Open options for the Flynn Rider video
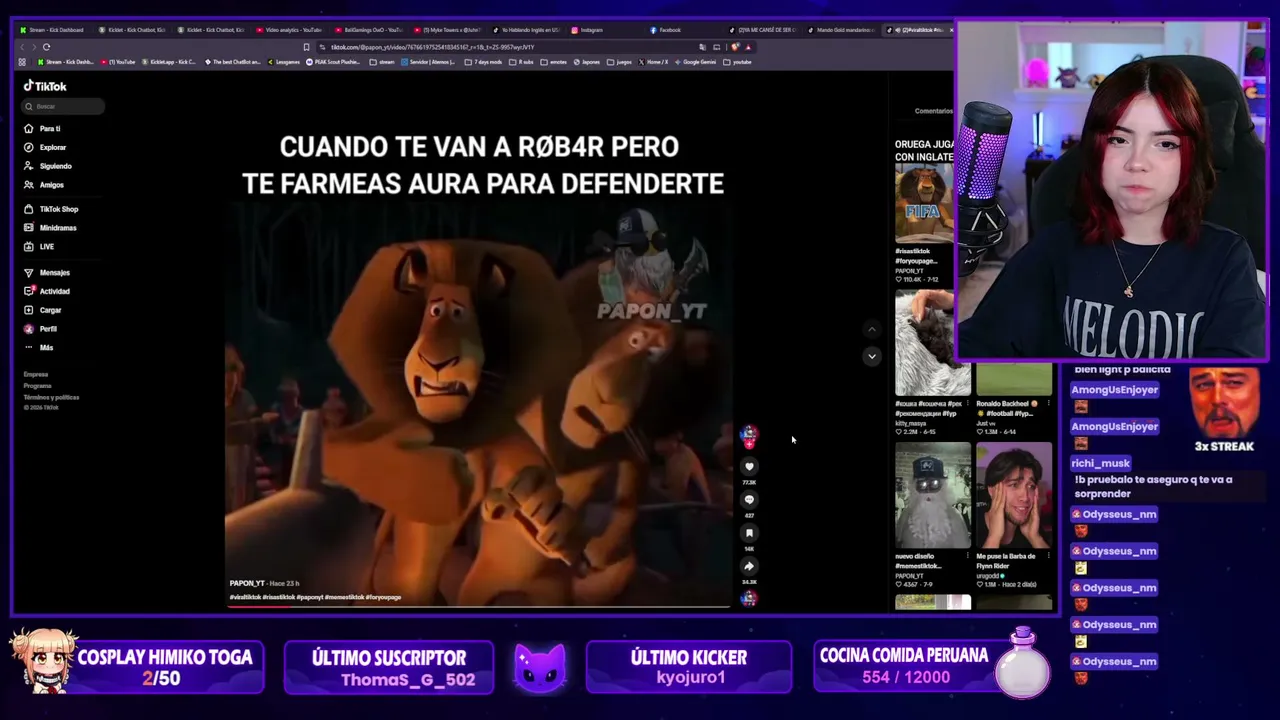The height and width of the screenshot is (720, 1280). tap(1048, 556)
